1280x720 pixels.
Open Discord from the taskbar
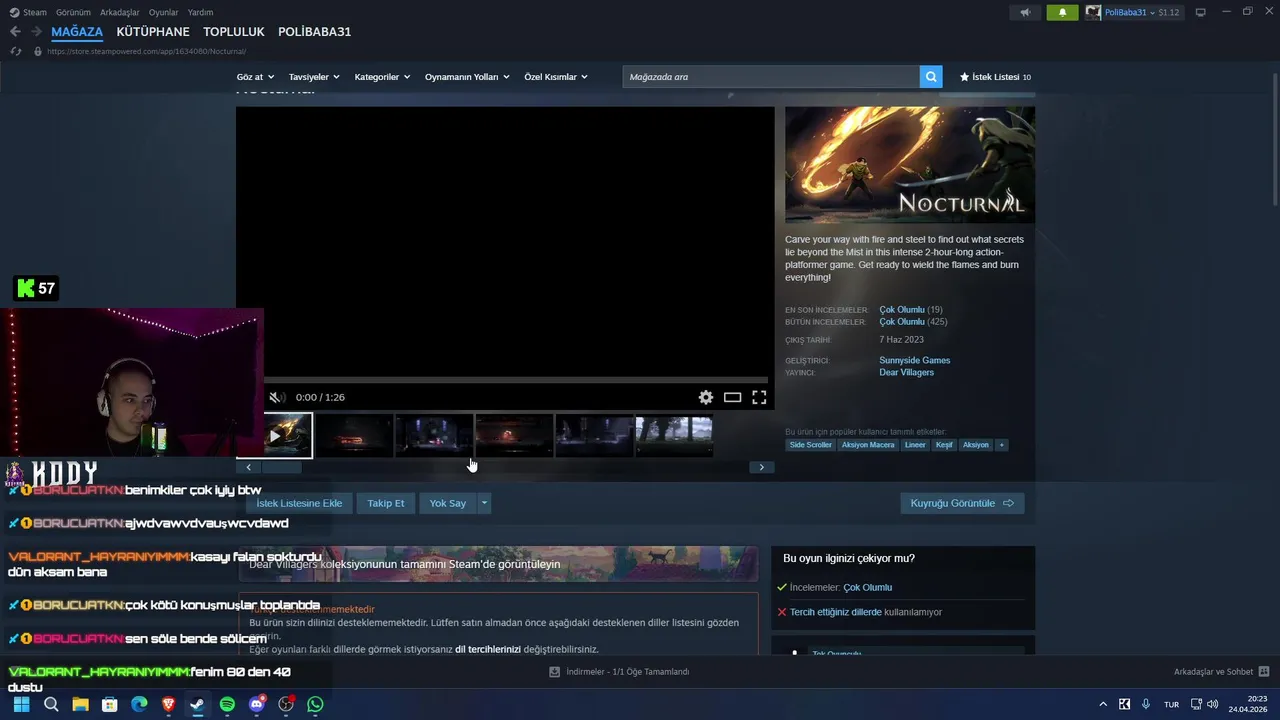(x=256, y=704)
